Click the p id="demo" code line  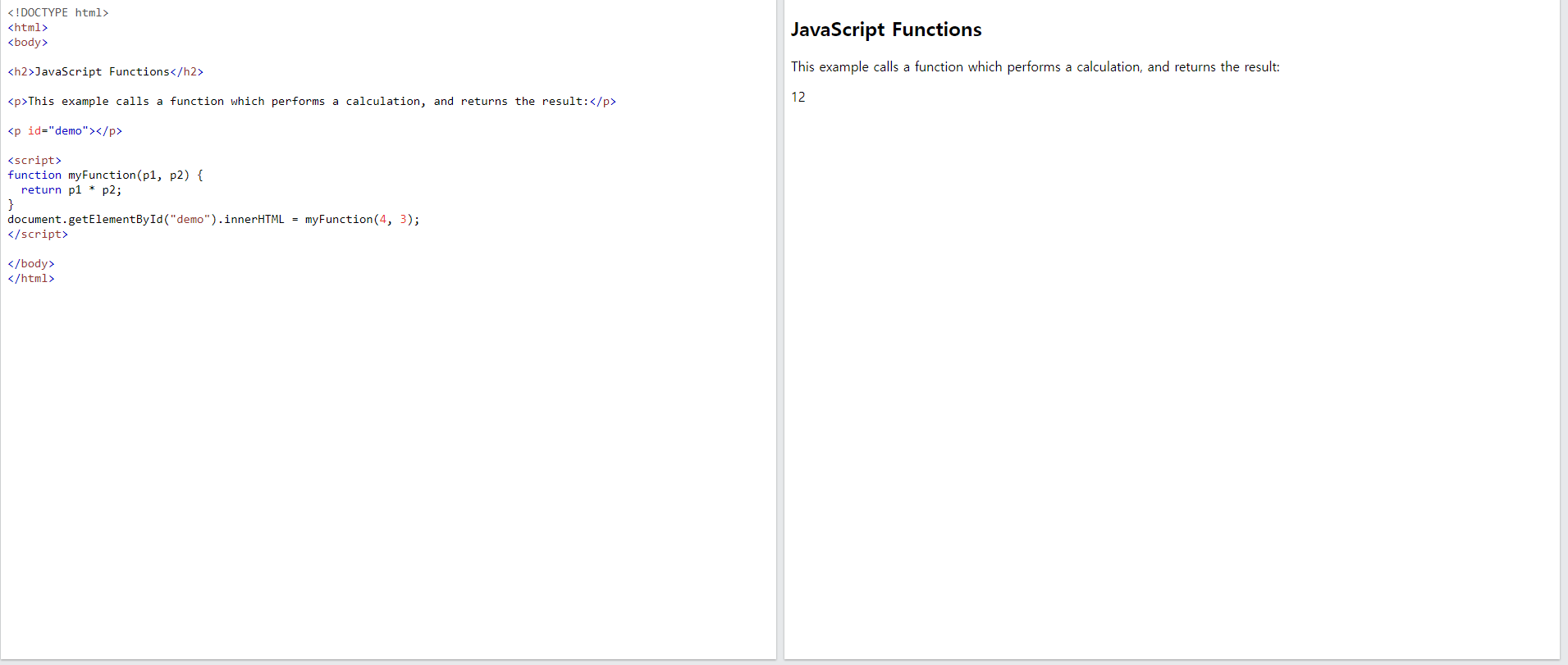[65, 130]
